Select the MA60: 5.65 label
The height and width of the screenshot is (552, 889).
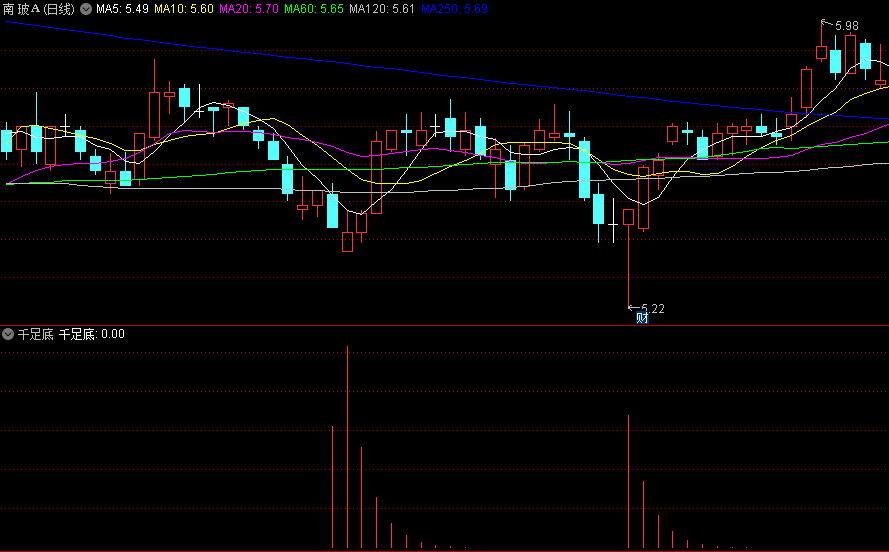314,9
